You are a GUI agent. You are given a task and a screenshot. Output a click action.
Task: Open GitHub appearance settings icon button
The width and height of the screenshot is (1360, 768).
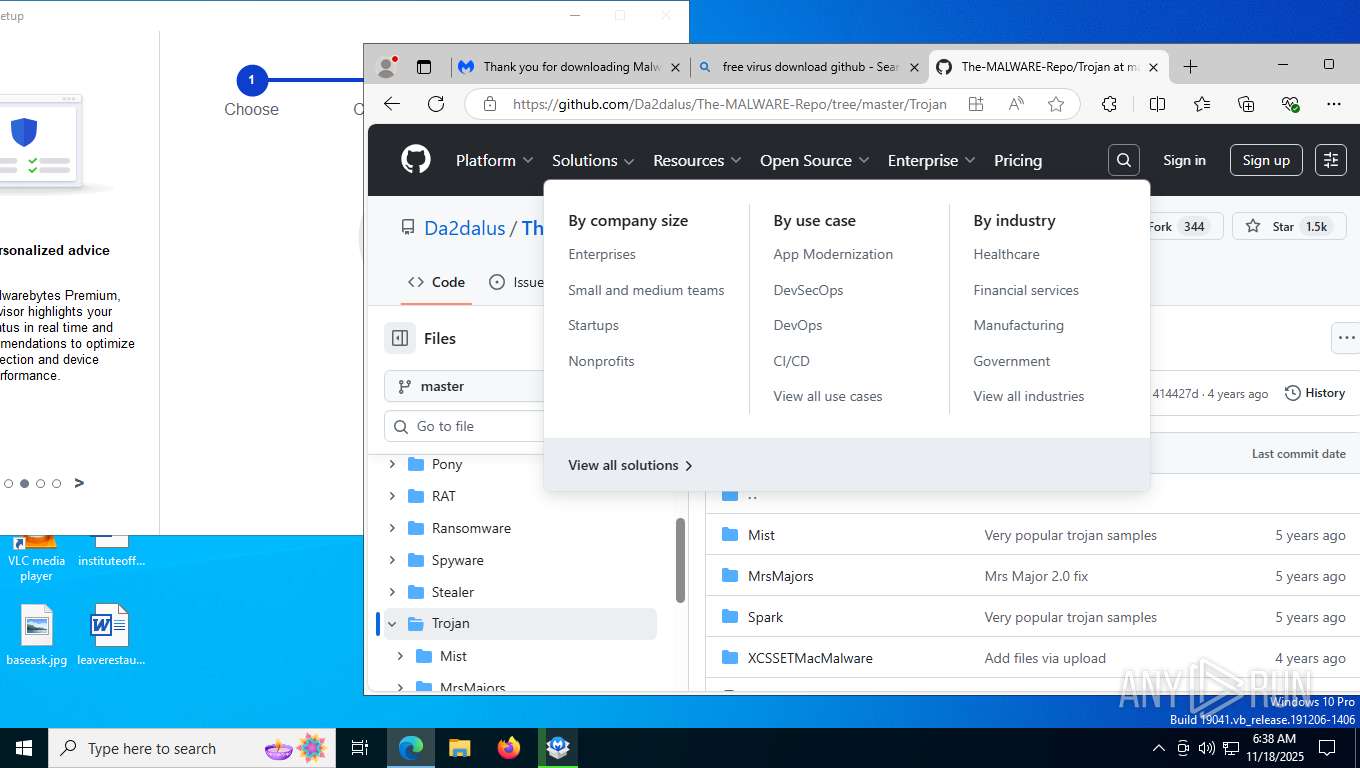tap(1331, 160)
